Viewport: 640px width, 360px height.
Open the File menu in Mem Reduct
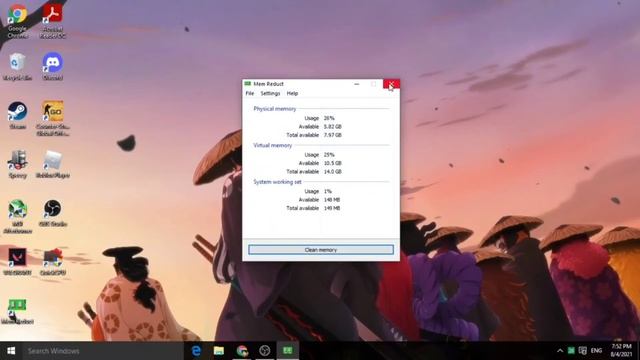pos(250,93)
